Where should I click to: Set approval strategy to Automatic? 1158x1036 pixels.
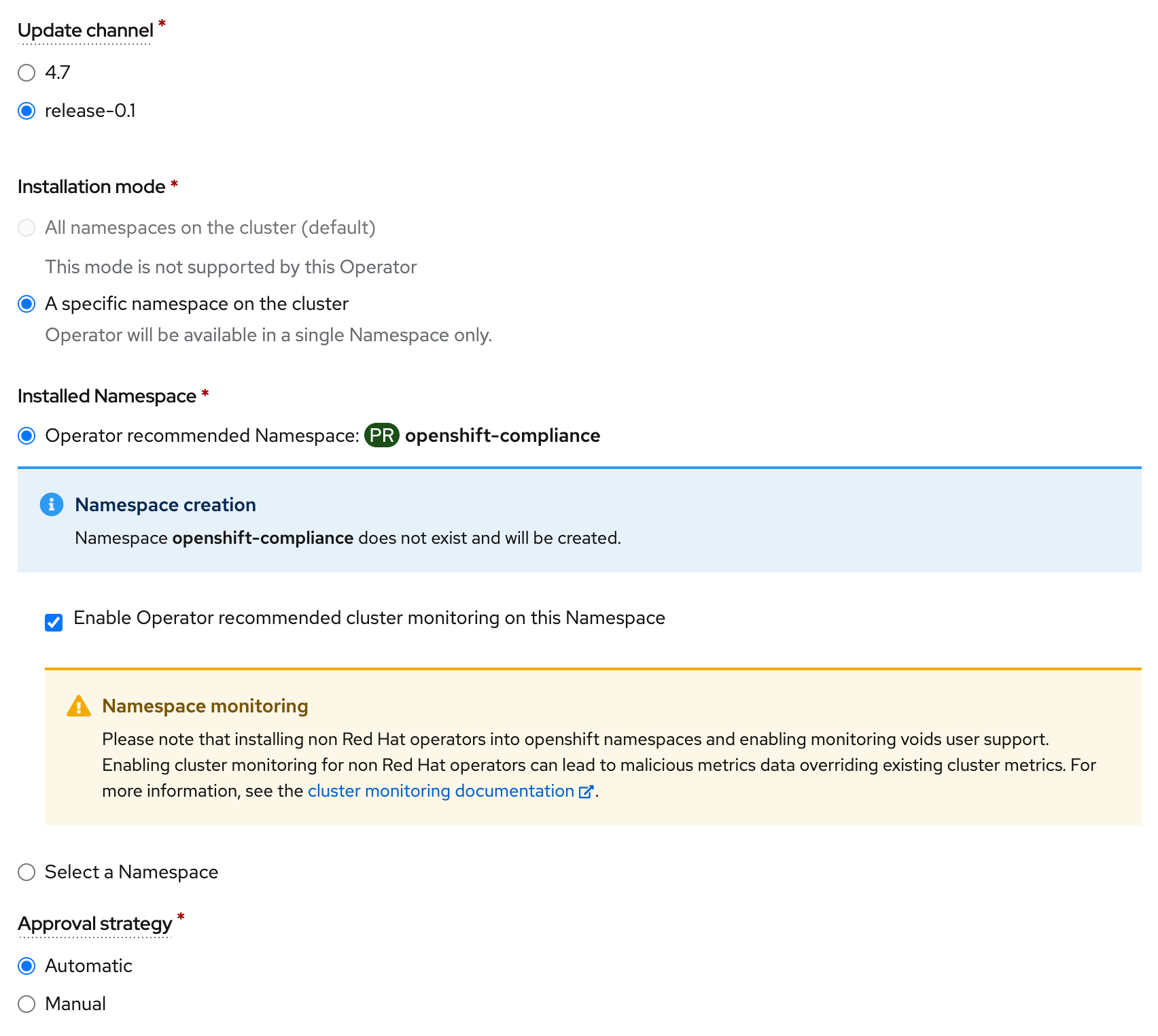[x=27, y=966]
